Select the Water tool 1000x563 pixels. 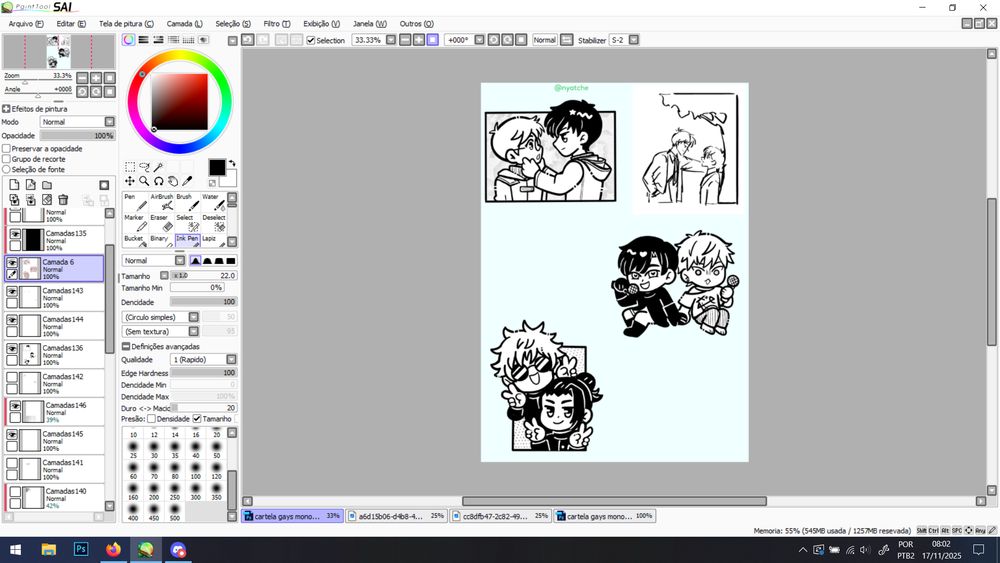[213, 202]
